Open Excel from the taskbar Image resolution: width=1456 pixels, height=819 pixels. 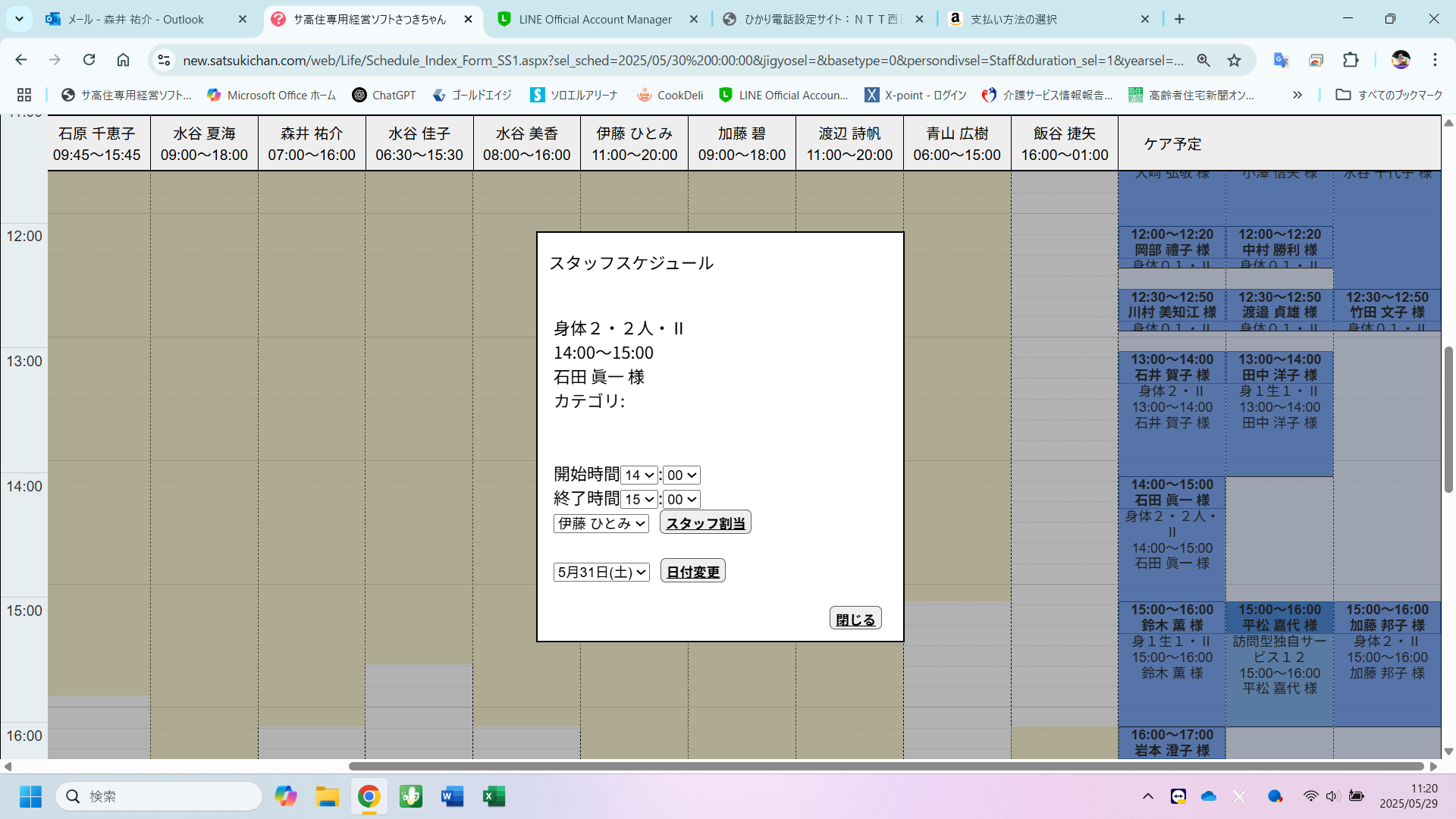tap(494, 796)
